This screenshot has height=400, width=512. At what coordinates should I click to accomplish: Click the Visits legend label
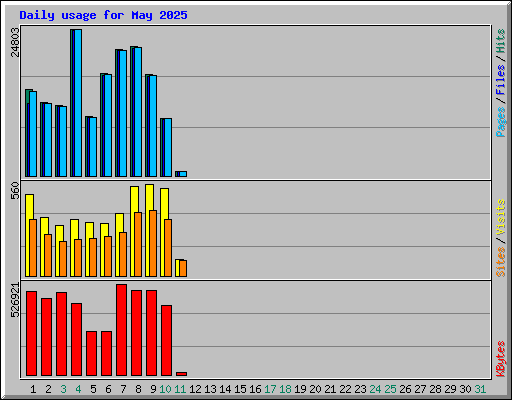pos(501,217)
